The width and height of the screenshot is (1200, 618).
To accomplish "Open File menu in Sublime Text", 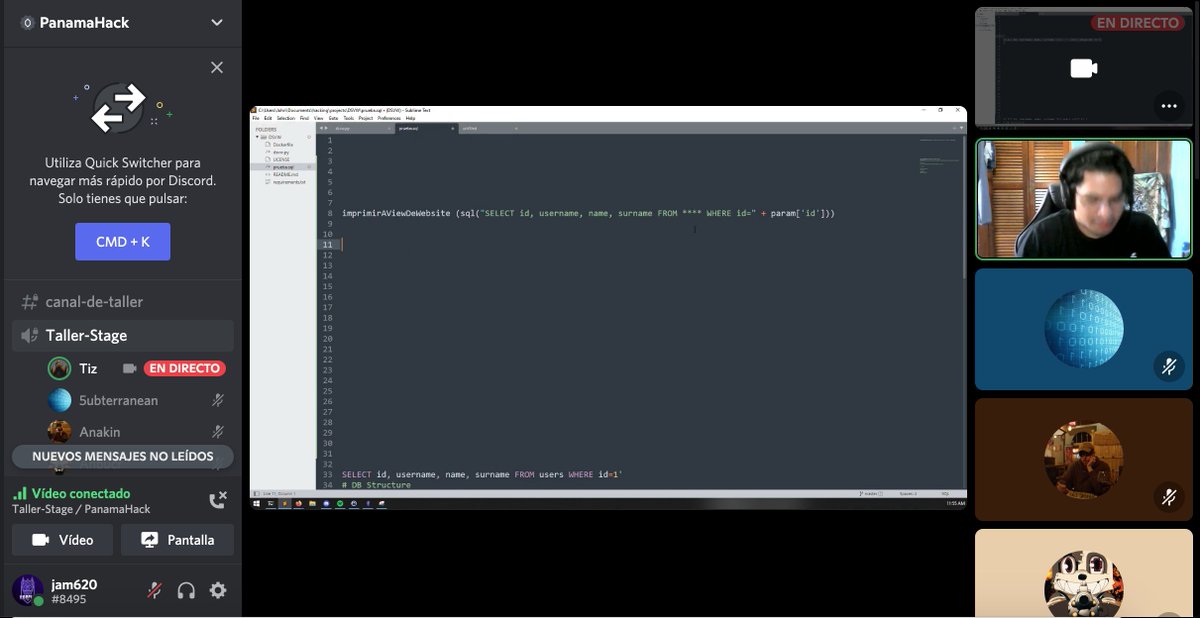I will point(255,118).
